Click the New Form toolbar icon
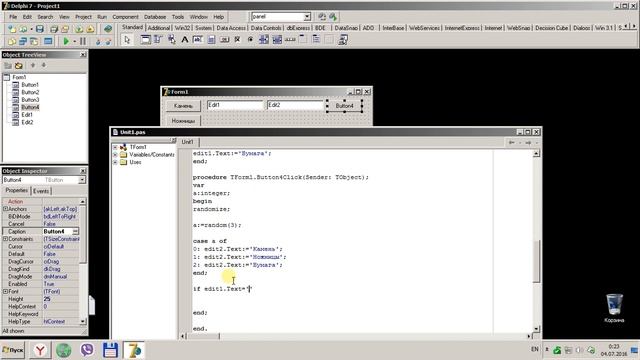 pos(48,41)
